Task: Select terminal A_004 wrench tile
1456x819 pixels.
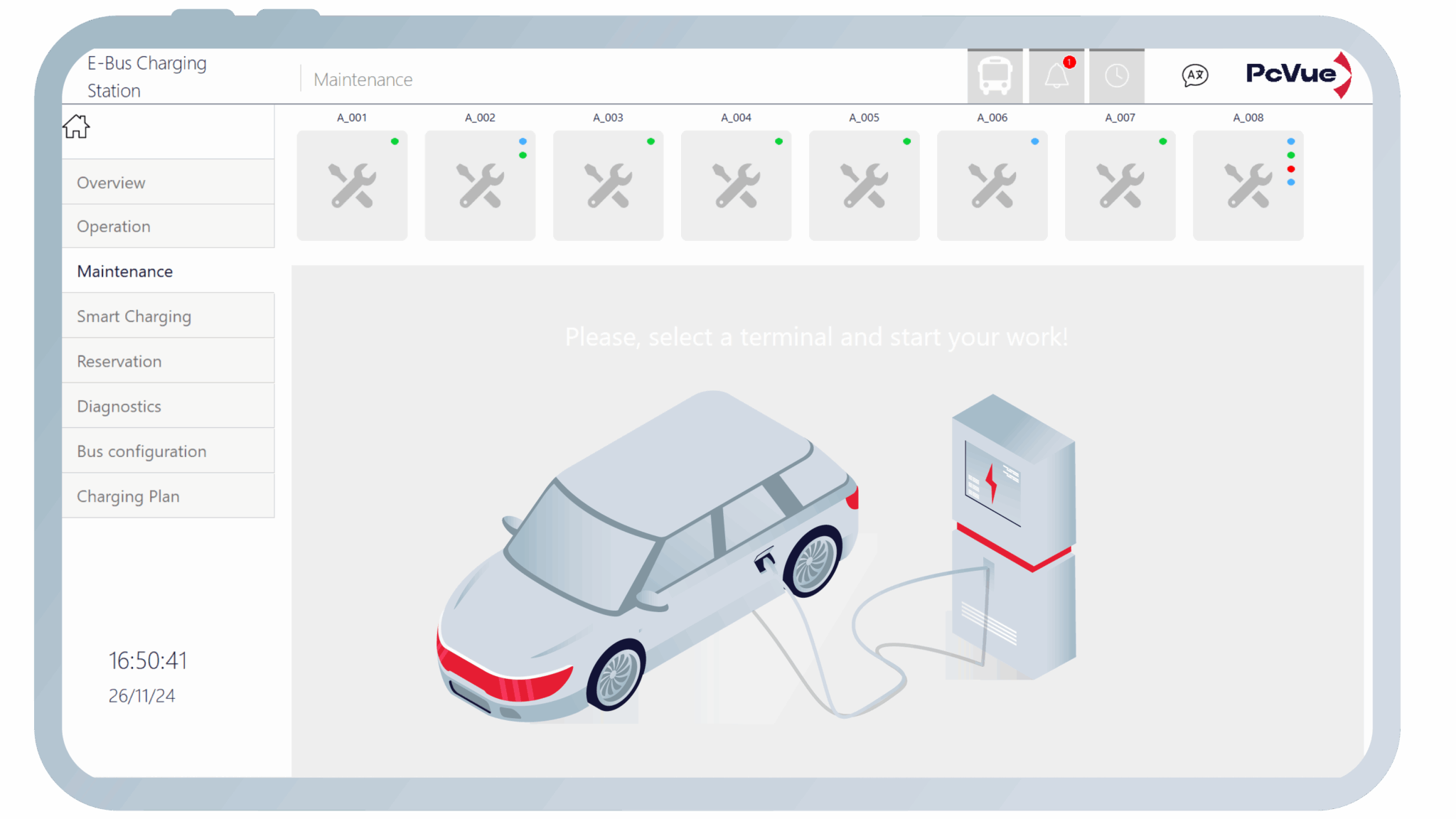Action: click(736, 186)
